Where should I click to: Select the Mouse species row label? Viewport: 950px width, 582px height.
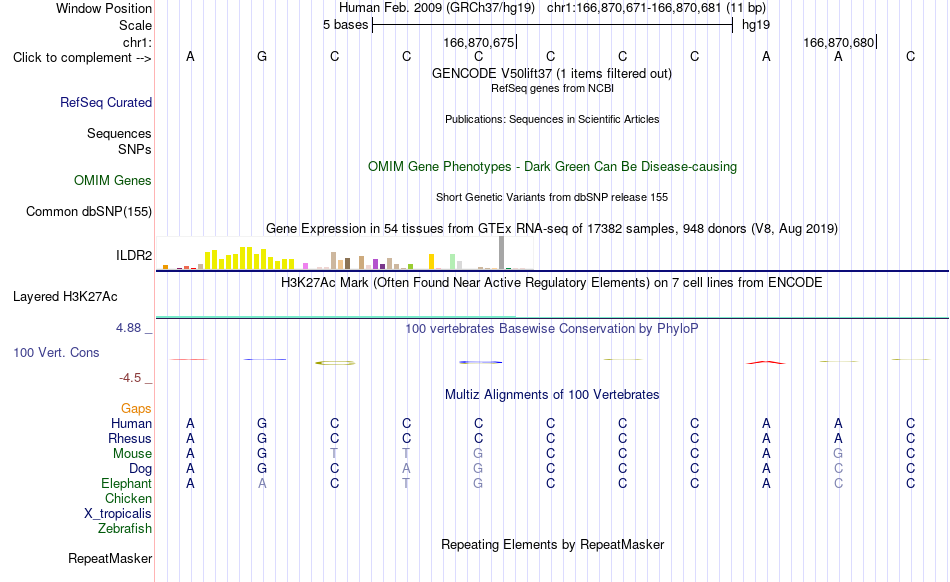pyautogui.click(x=132, y=453)
